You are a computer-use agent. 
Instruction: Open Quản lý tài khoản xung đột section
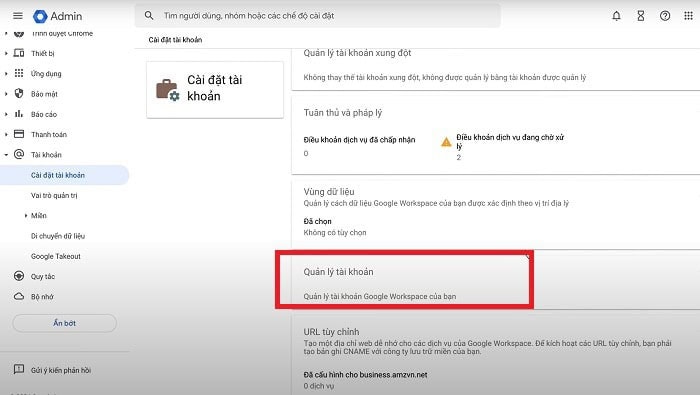click(x=357, y=53)
